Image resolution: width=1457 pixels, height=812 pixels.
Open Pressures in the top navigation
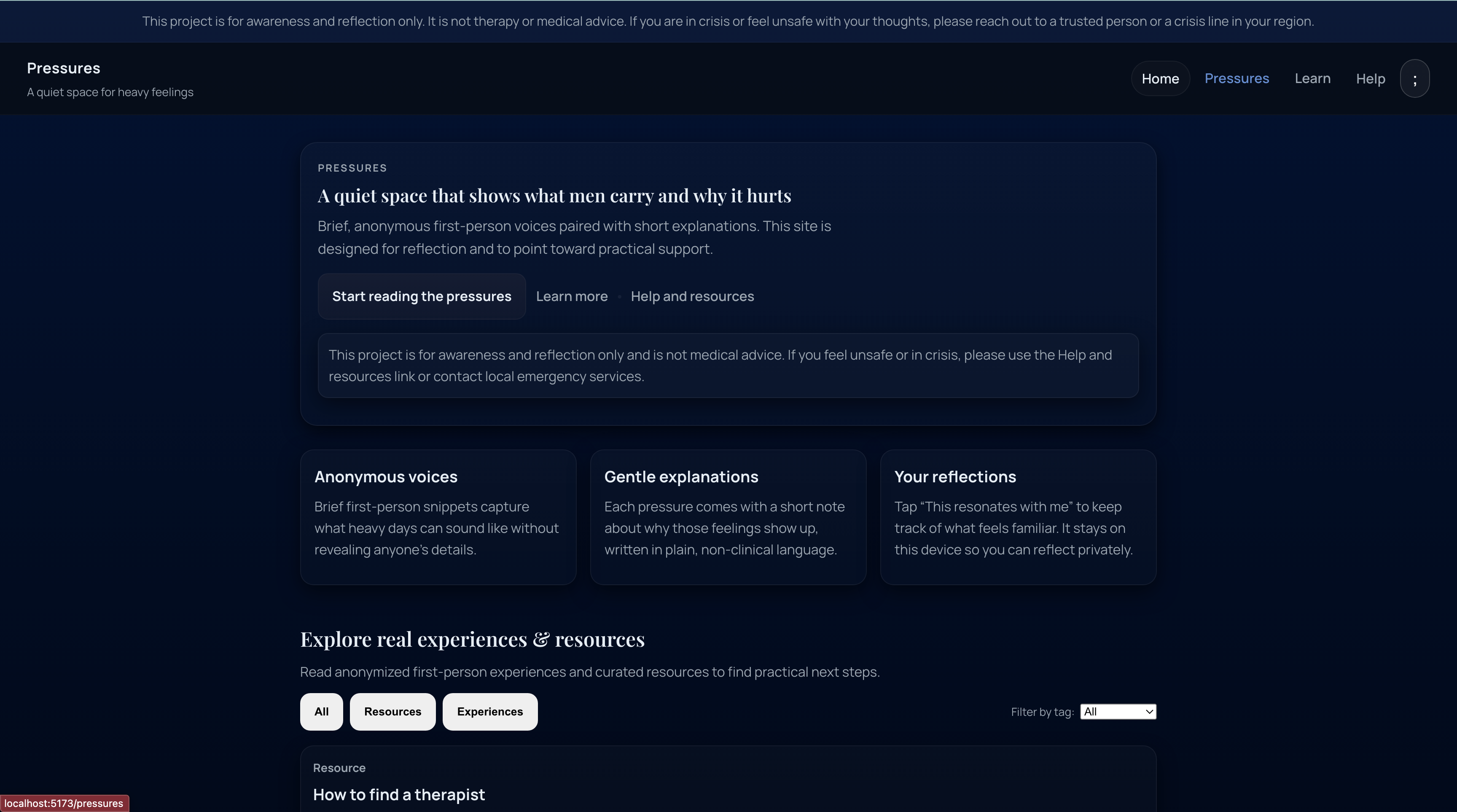point(1237,78)
